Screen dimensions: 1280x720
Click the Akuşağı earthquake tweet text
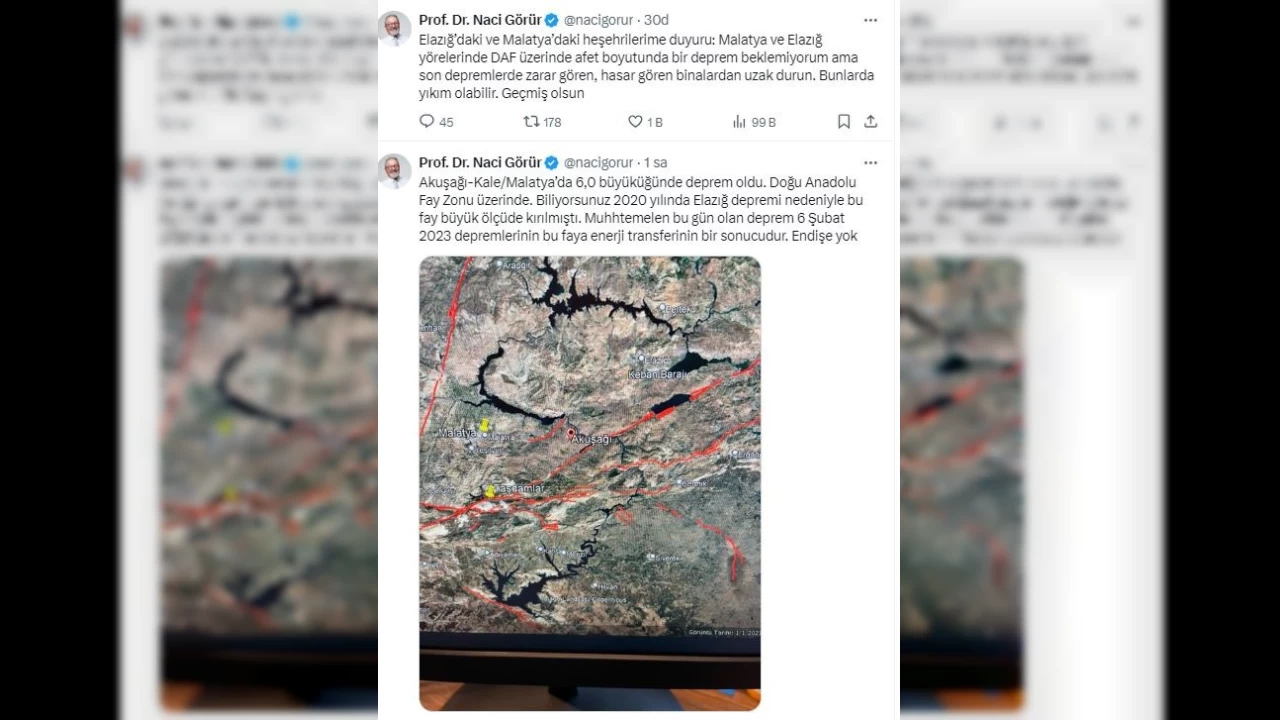pos(640,209)
